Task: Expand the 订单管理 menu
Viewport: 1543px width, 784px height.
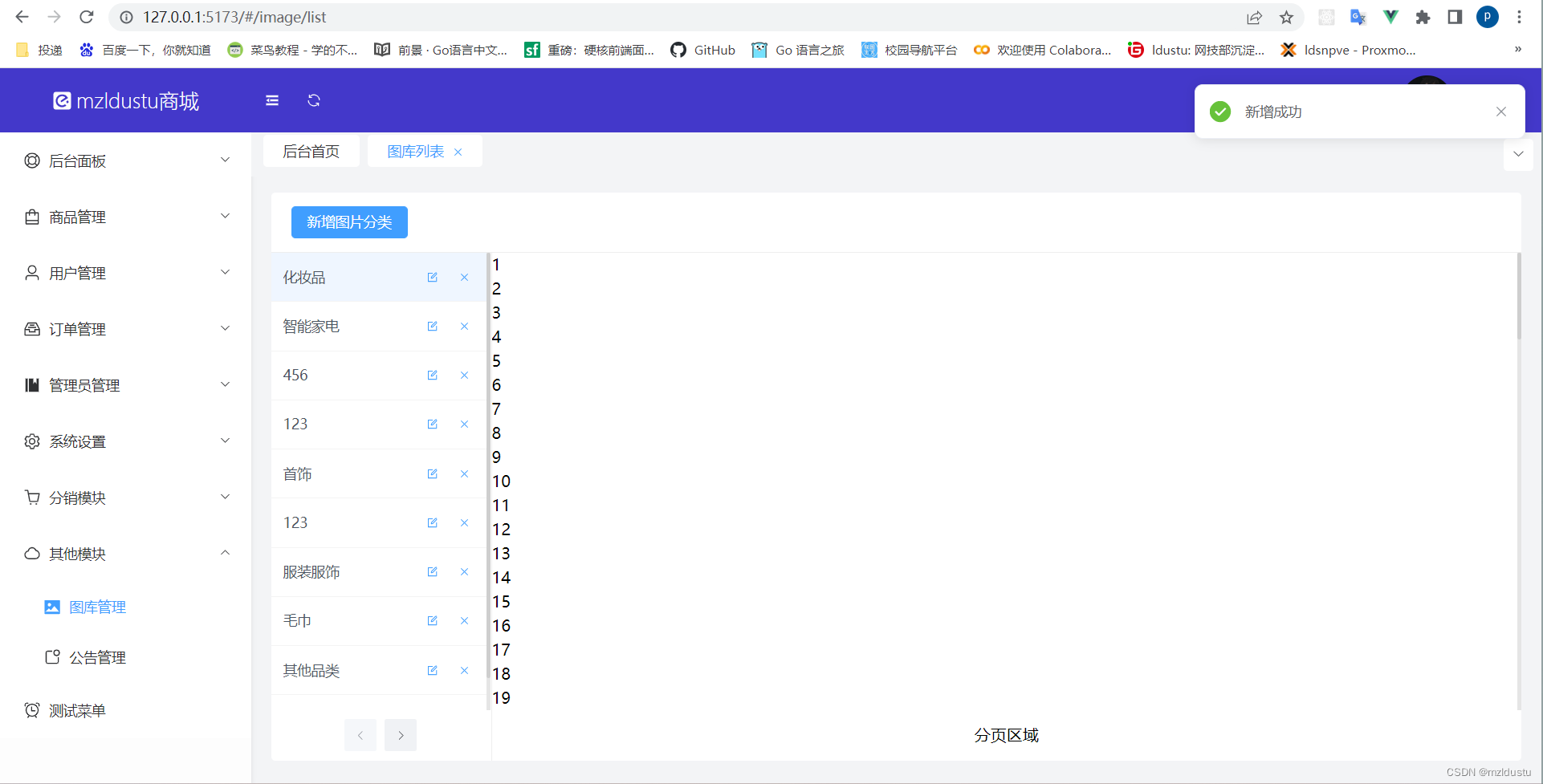Action: click(x=126, y=329)
